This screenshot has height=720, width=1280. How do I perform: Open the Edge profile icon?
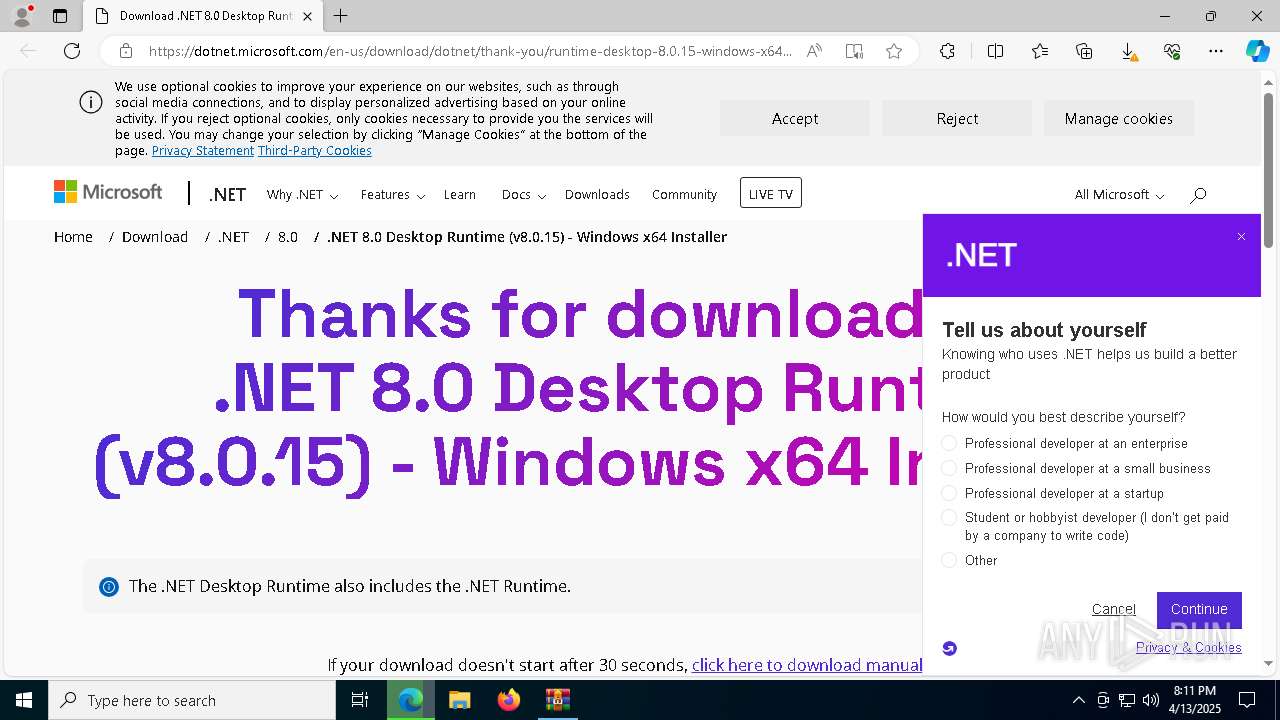tap(22, 16)
